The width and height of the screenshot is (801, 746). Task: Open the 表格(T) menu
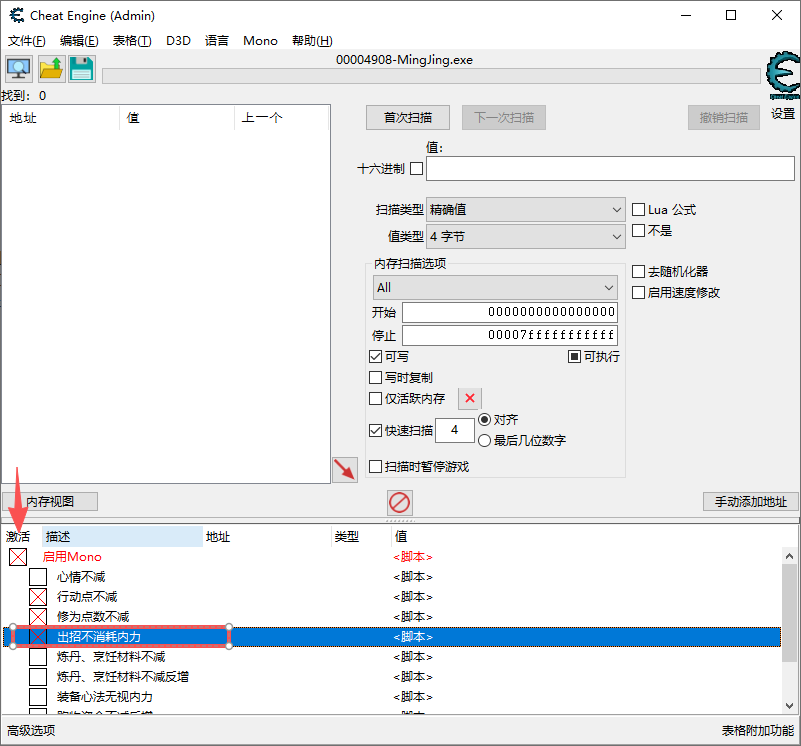pos(132,40)
